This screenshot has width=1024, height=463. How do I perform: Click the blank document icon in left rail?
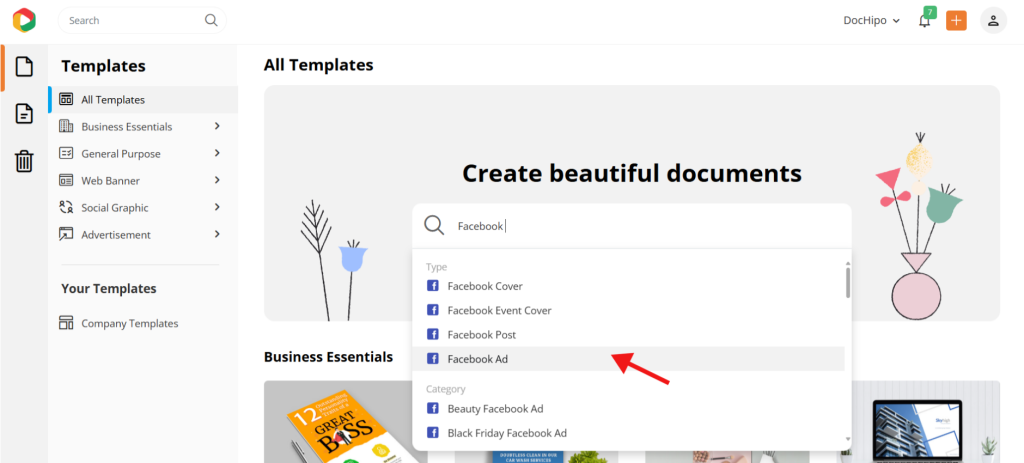tap(24, 66)
